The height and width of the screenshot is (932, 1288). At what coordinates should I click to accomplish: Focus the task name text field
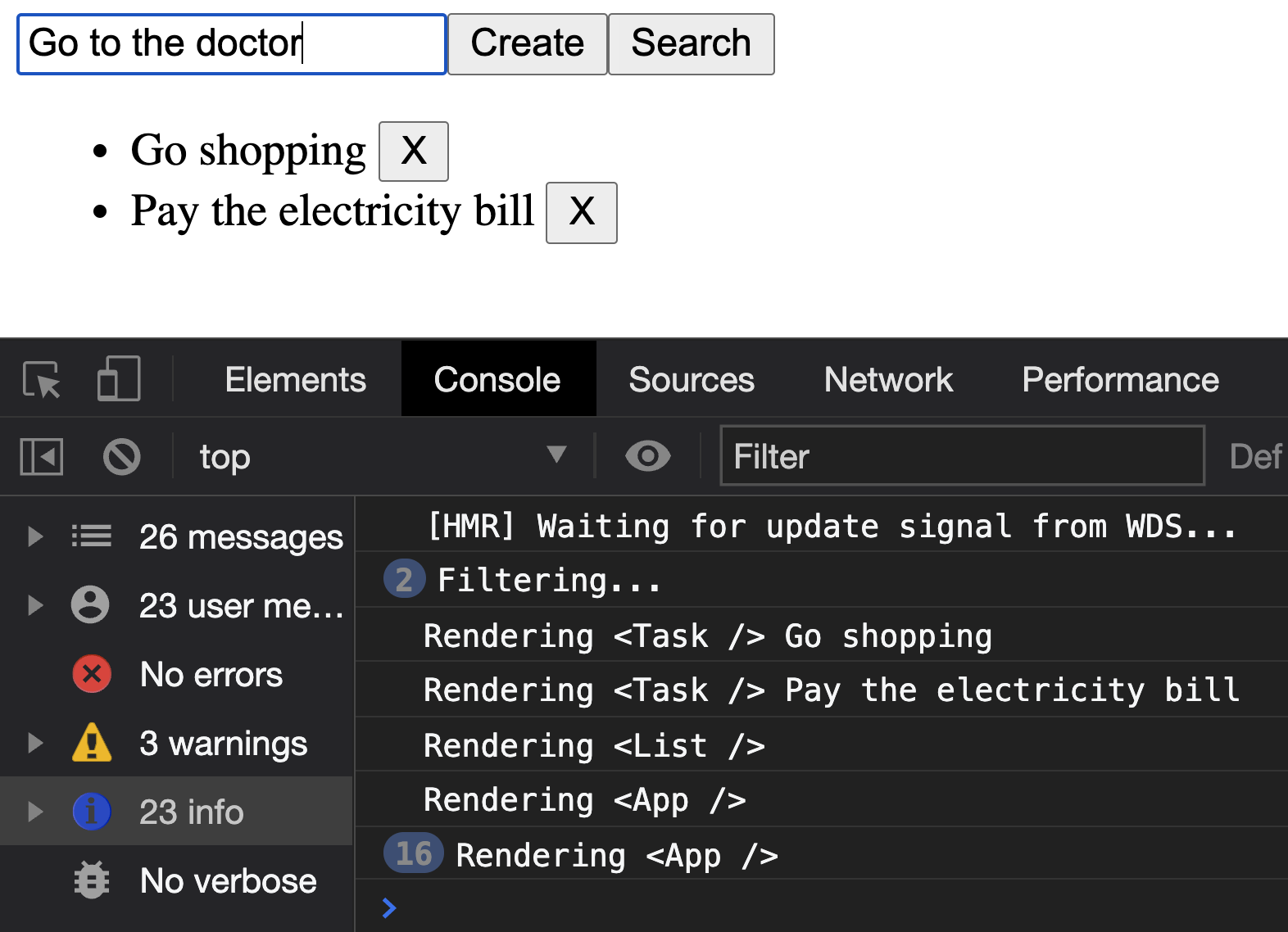click(231, 44)
